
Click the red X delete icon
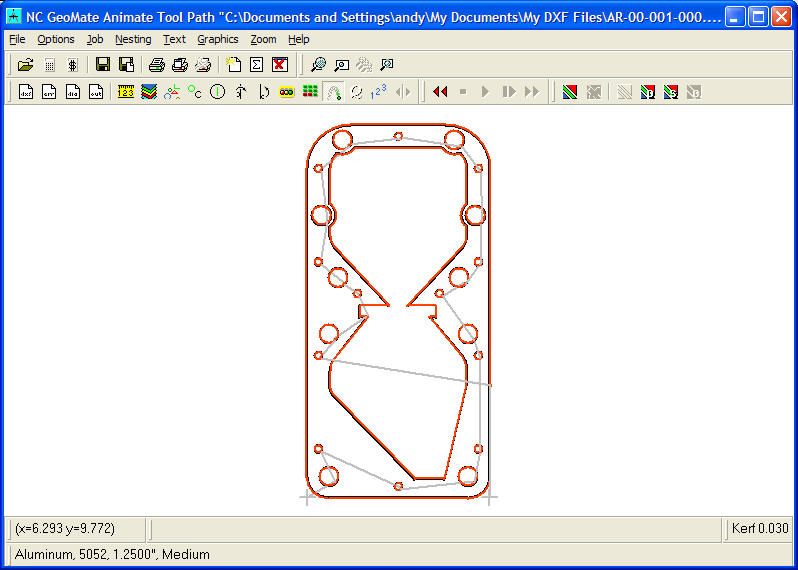click(x=280, y=65)
